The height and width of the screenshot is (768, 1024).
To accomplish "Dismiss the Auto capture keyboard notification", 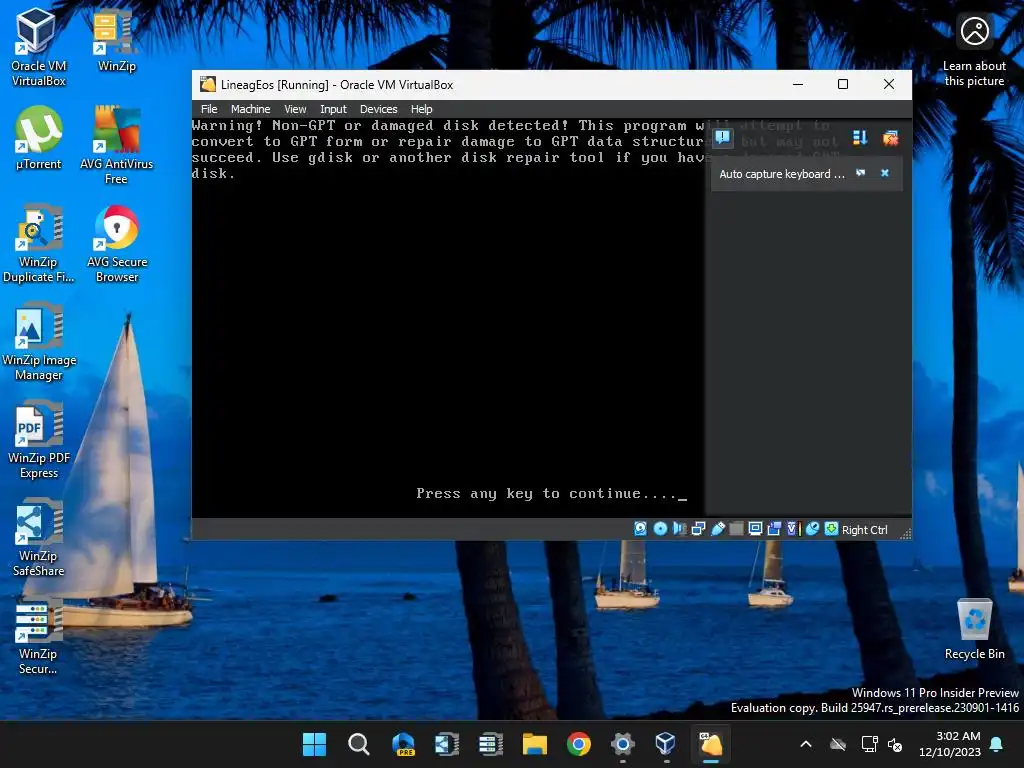I will click(x=885, y=173).
